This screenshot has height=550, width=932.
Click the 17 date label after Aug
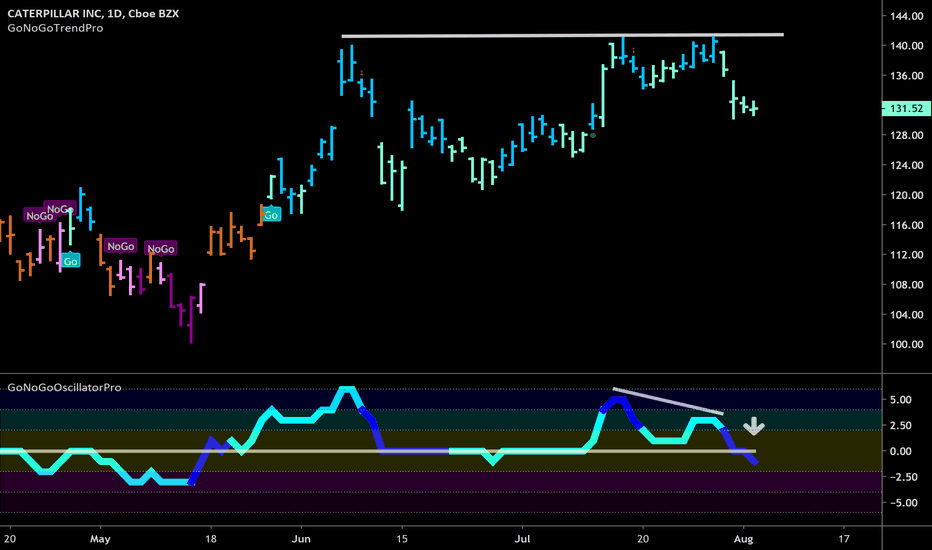[844, 539]
